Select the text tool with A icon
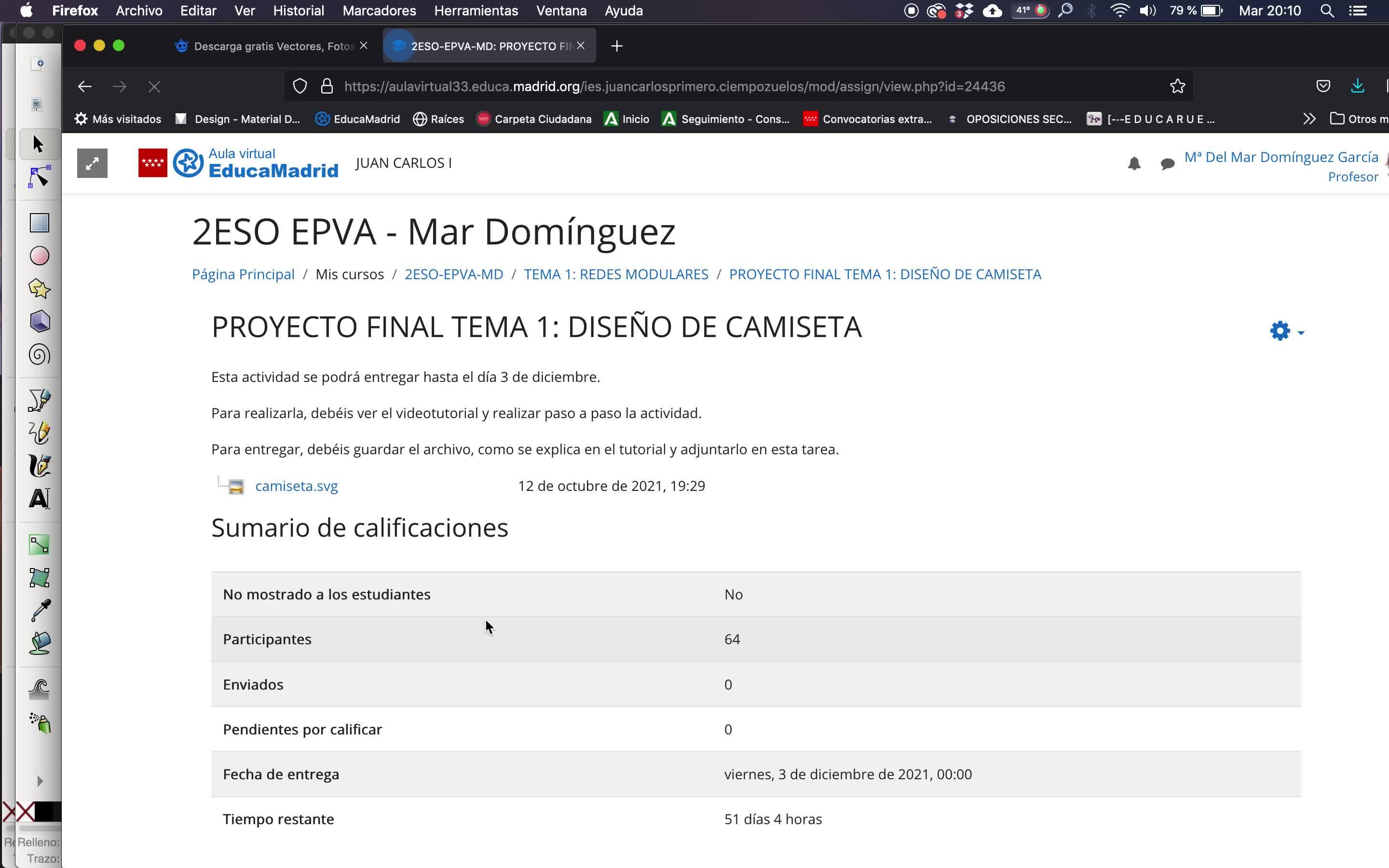This screenshot has height=868, width=1389. [39, 498]
